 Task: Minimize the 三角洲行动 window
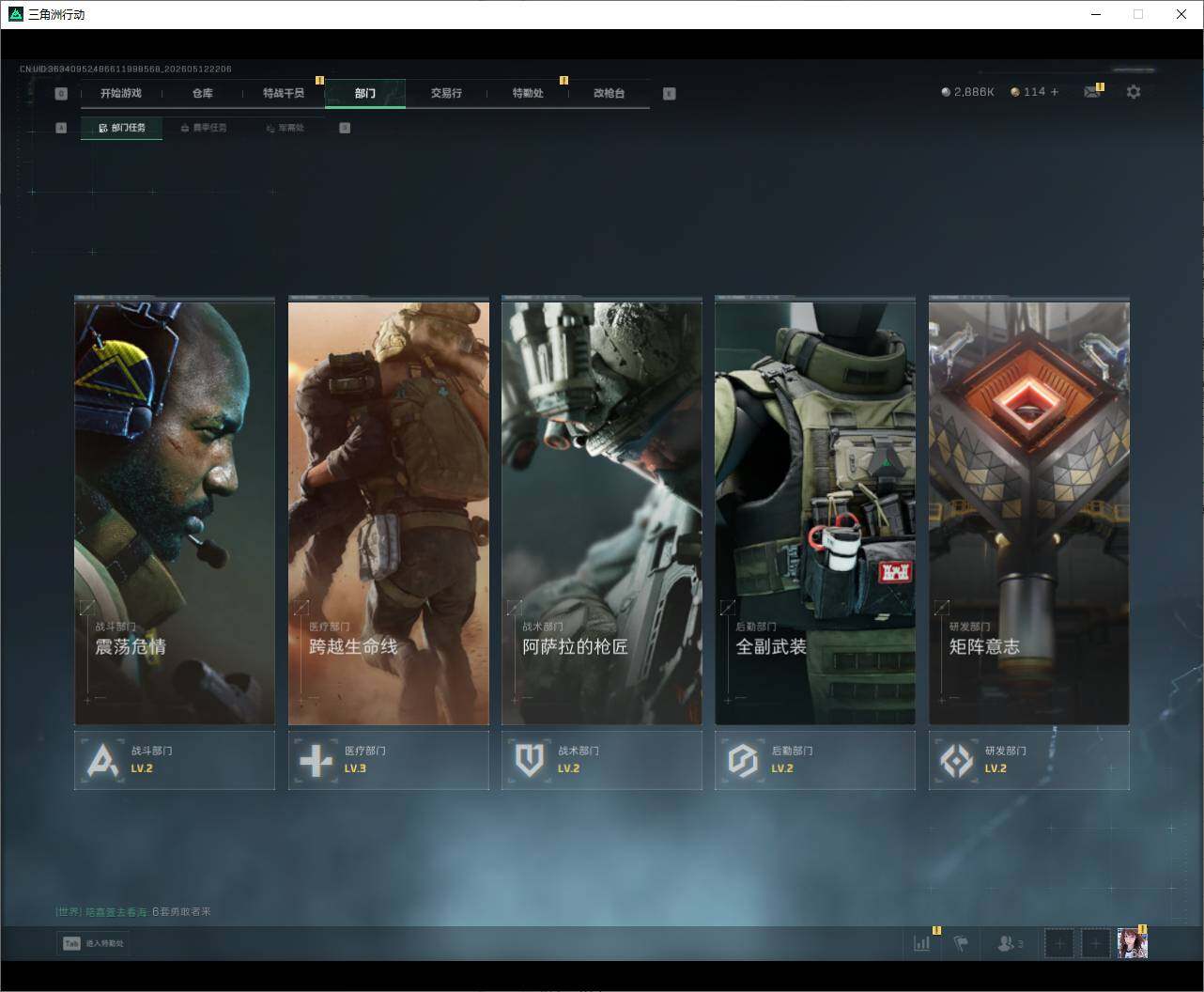pyautogui.click(x=1096, y=14)
